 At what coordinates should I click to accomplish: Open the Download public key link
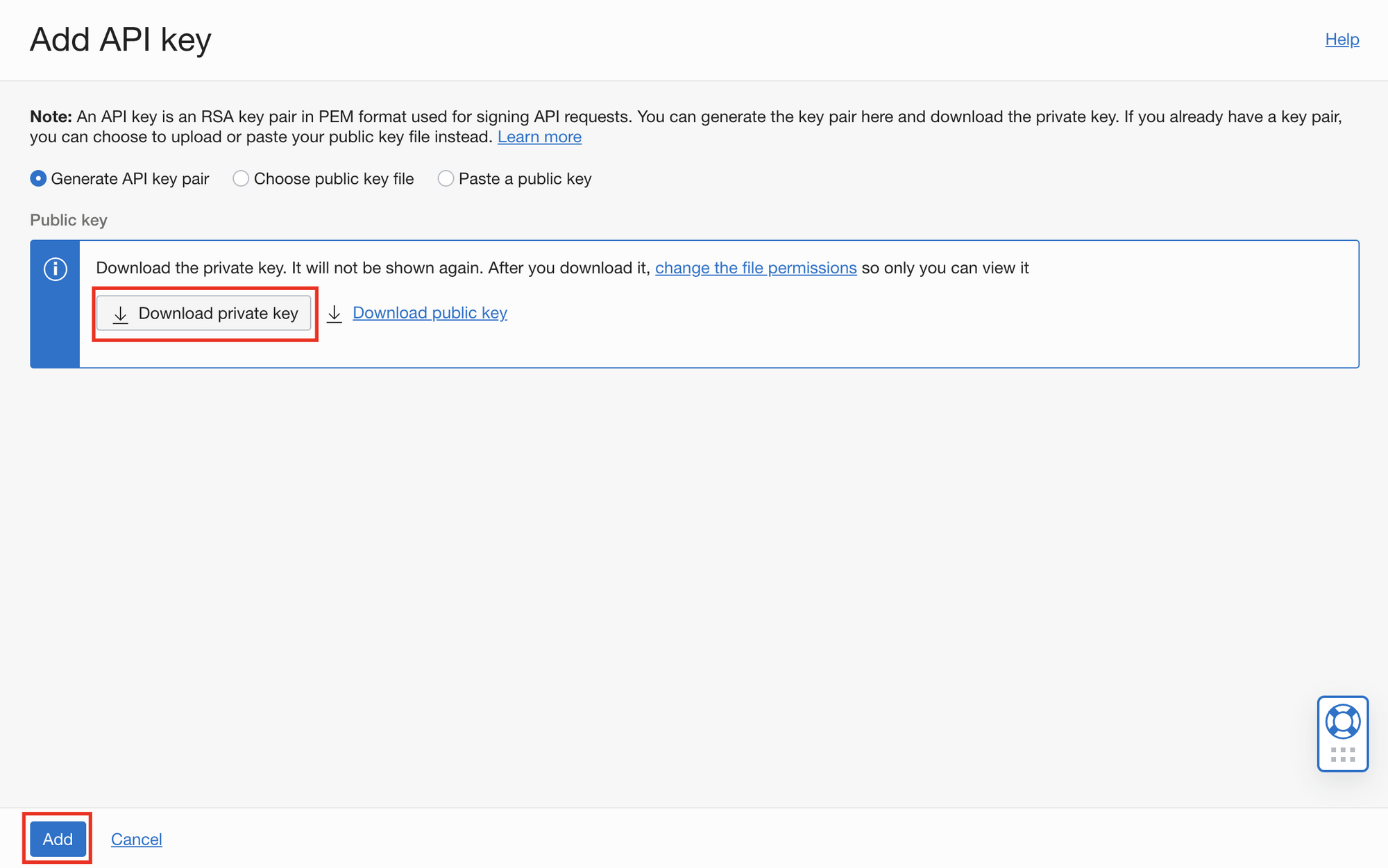[430, 313]
